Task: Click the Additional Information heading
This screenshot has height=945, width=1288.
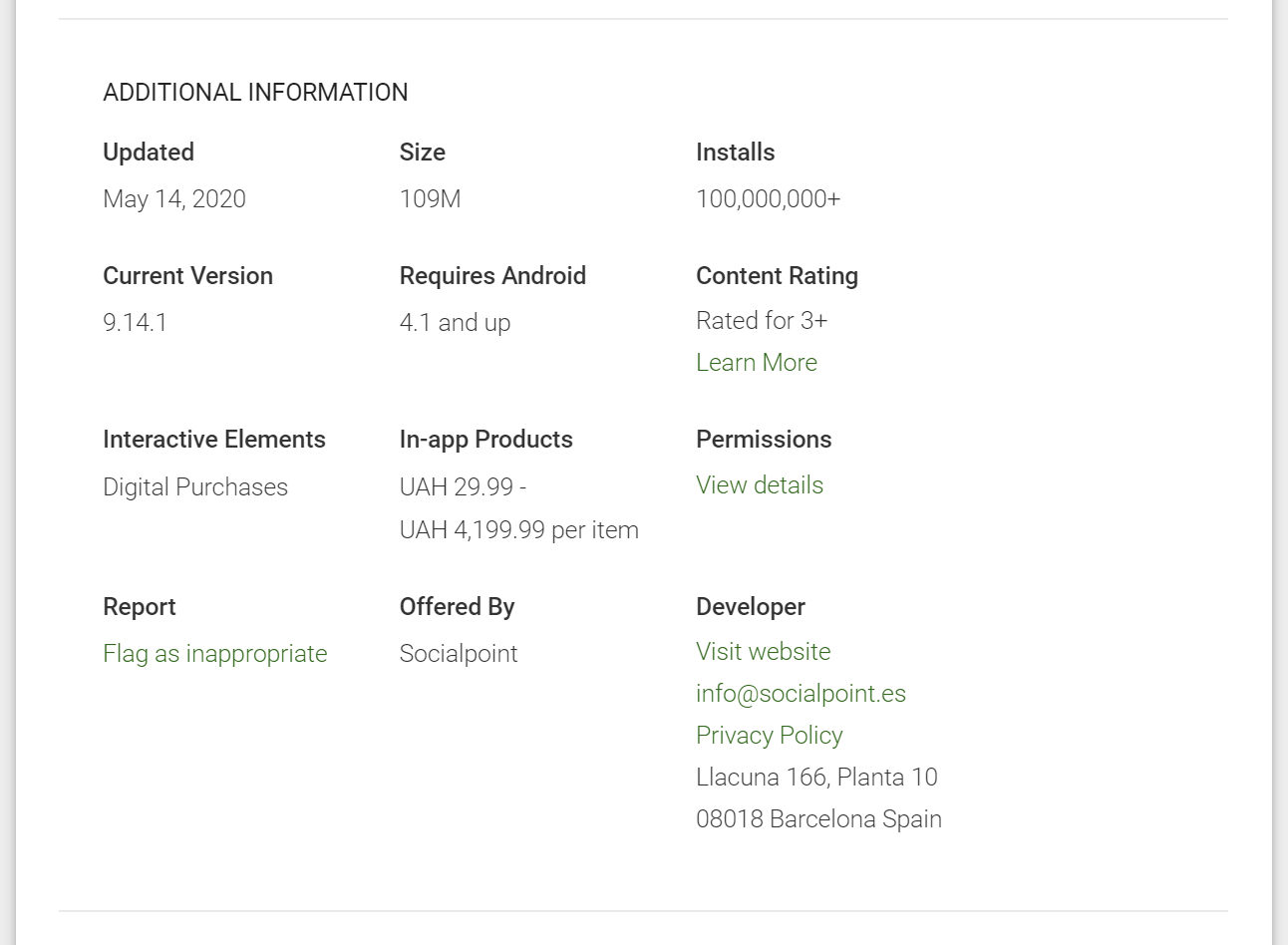Action: pyautogui.click(x=255, y=93)
